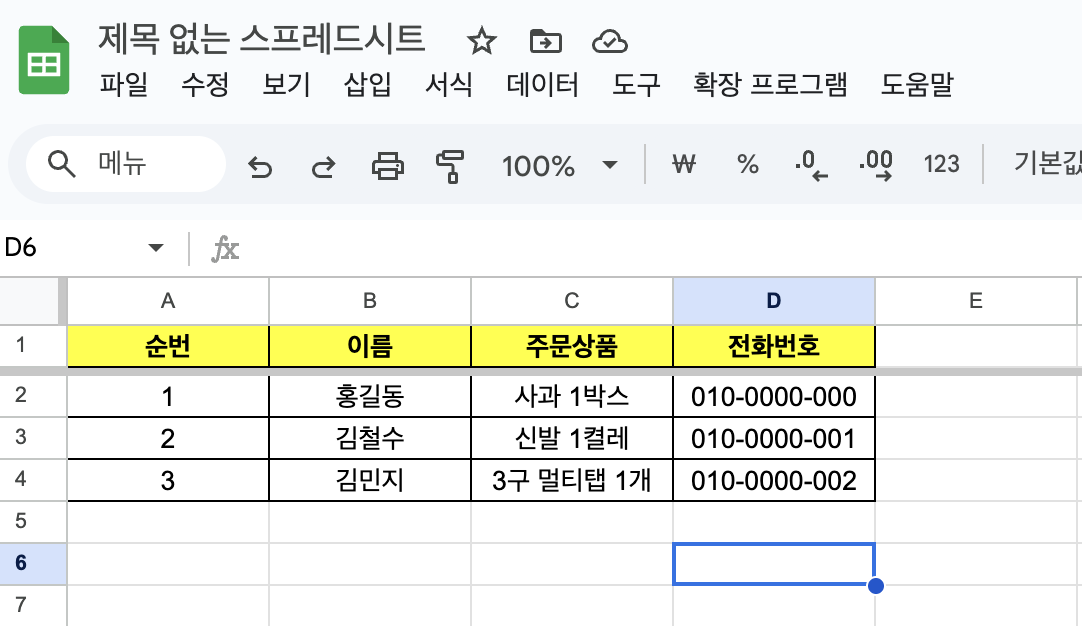Star this spreadsheet as favorite
This screenshot has width=1082, height=626.
[482, 42]
